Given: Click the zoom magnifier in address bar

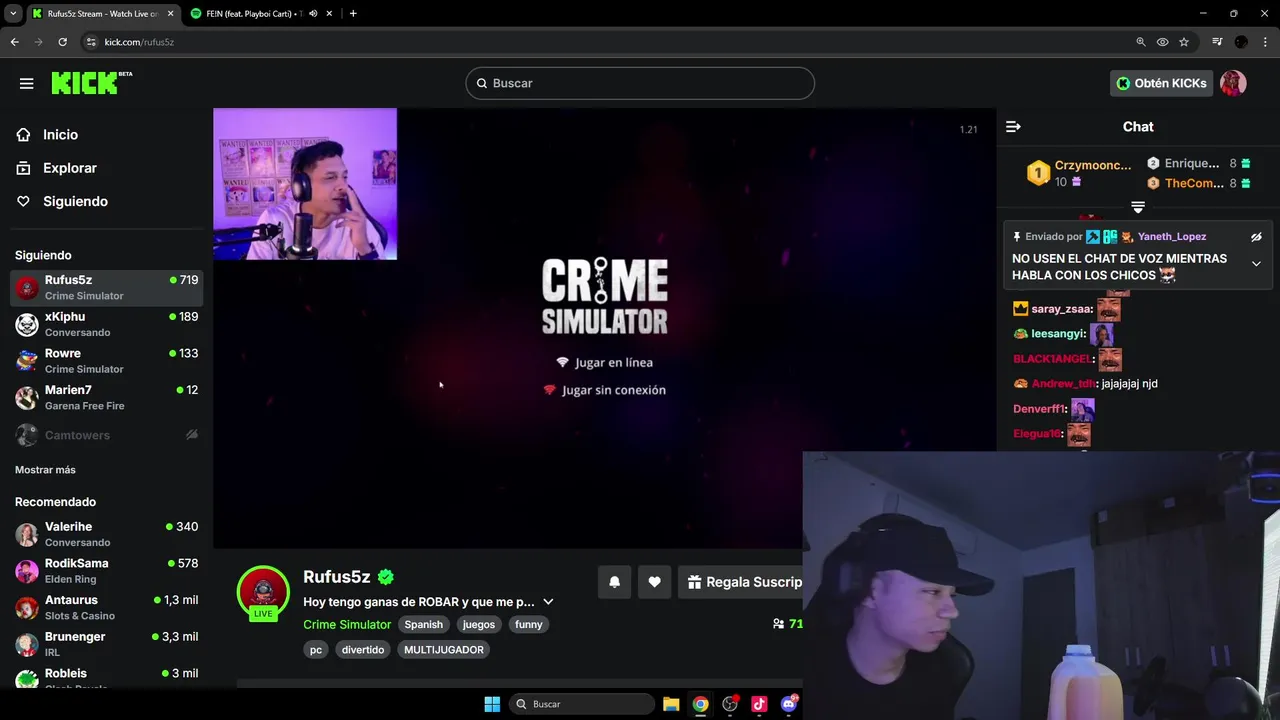Looking at the screenshot, I should [1141, 42].
